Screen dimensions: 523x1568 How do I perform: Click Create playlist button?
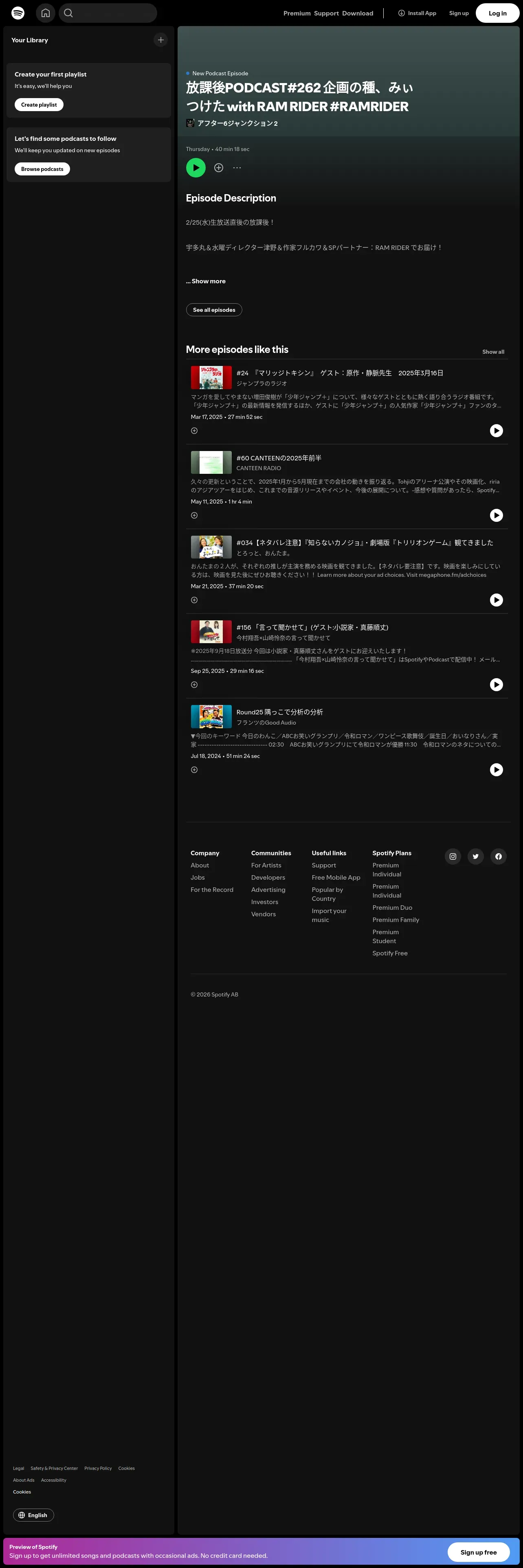click(x=39, y=105)
